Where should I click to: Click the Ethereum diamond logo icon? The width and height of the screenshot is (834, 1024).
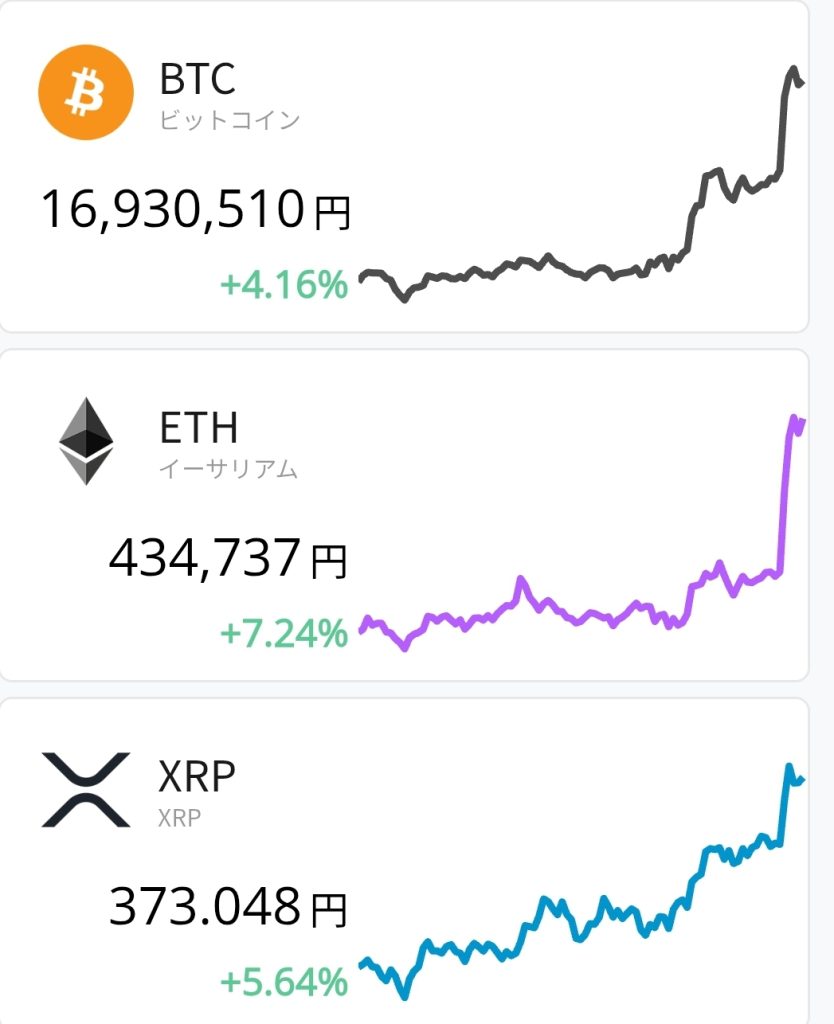click(86, 441)
